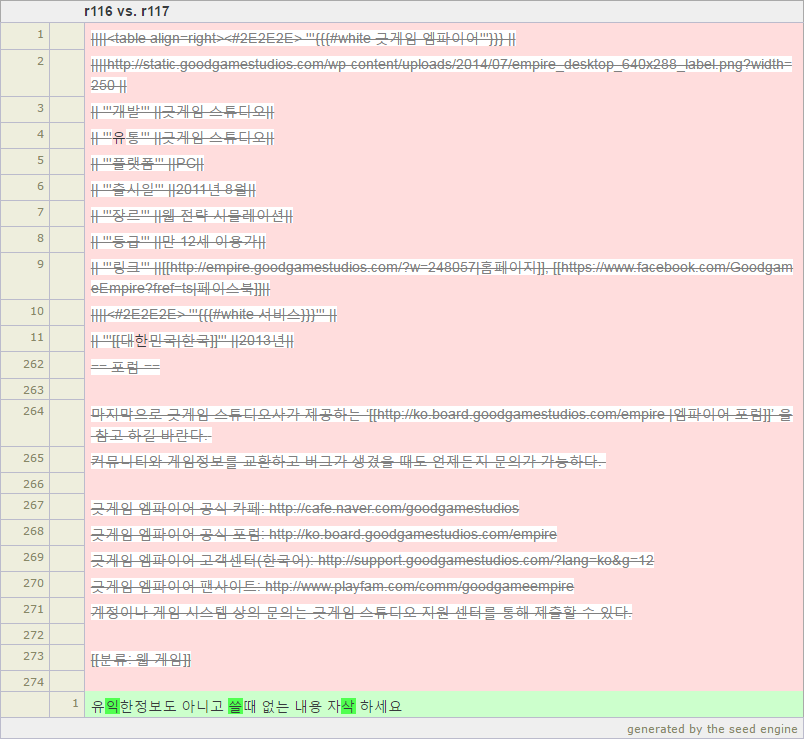Select deleted line 1 with table align=right text
This screenshot has height=739, width=804.
[x=303, y=38]
